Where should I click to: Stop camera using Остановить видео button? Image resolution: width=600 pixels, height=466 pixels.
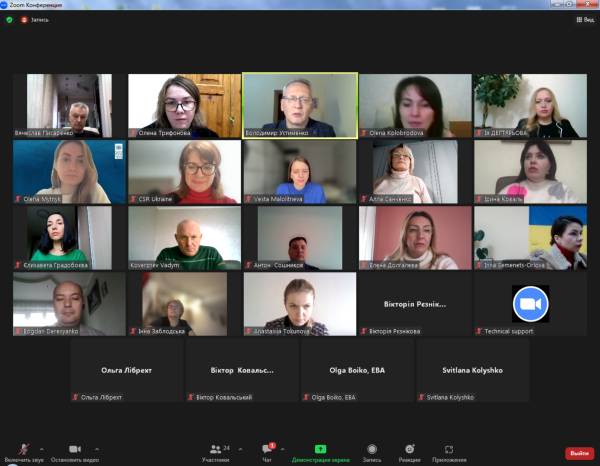pos(75,451)
